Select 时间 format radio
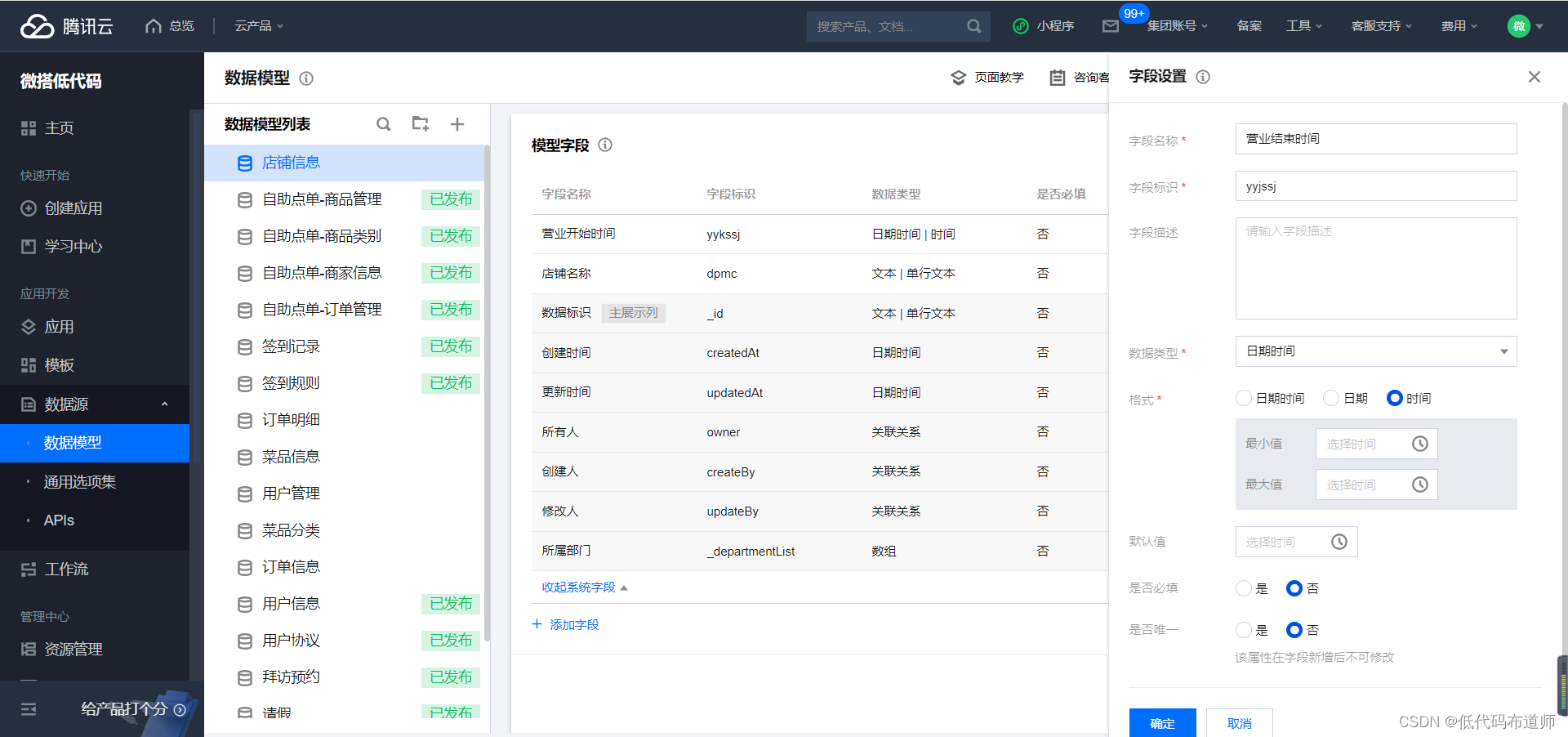This screenshot has width=1568, height=737. (1395, 398)
